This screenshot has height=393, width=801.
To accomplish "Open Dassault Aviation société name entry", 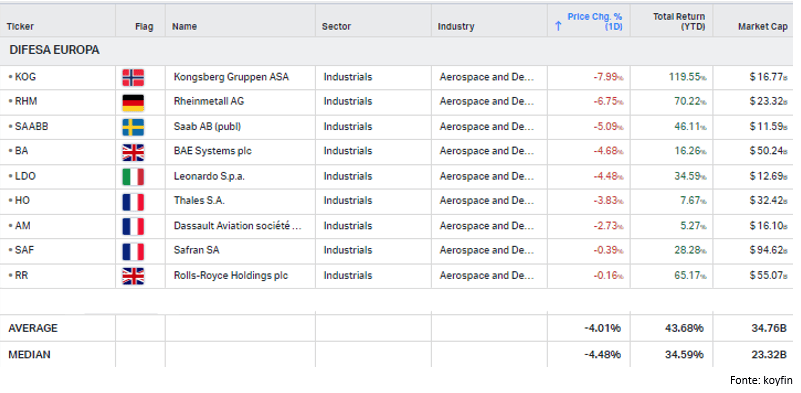I will pyautogui.click(x=237, y=226).
